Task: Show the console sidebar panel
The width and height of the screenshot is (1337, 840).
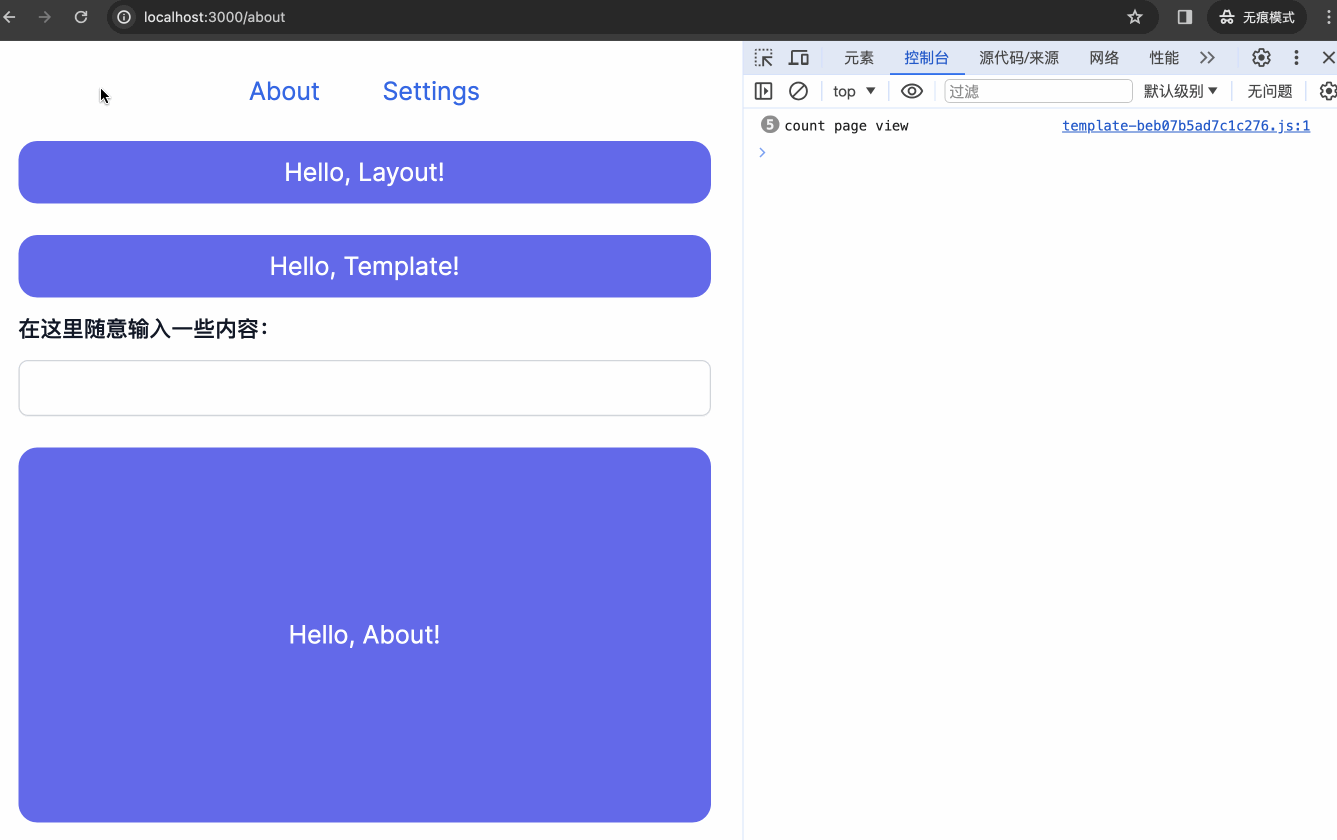Action: tap(763, 91)
